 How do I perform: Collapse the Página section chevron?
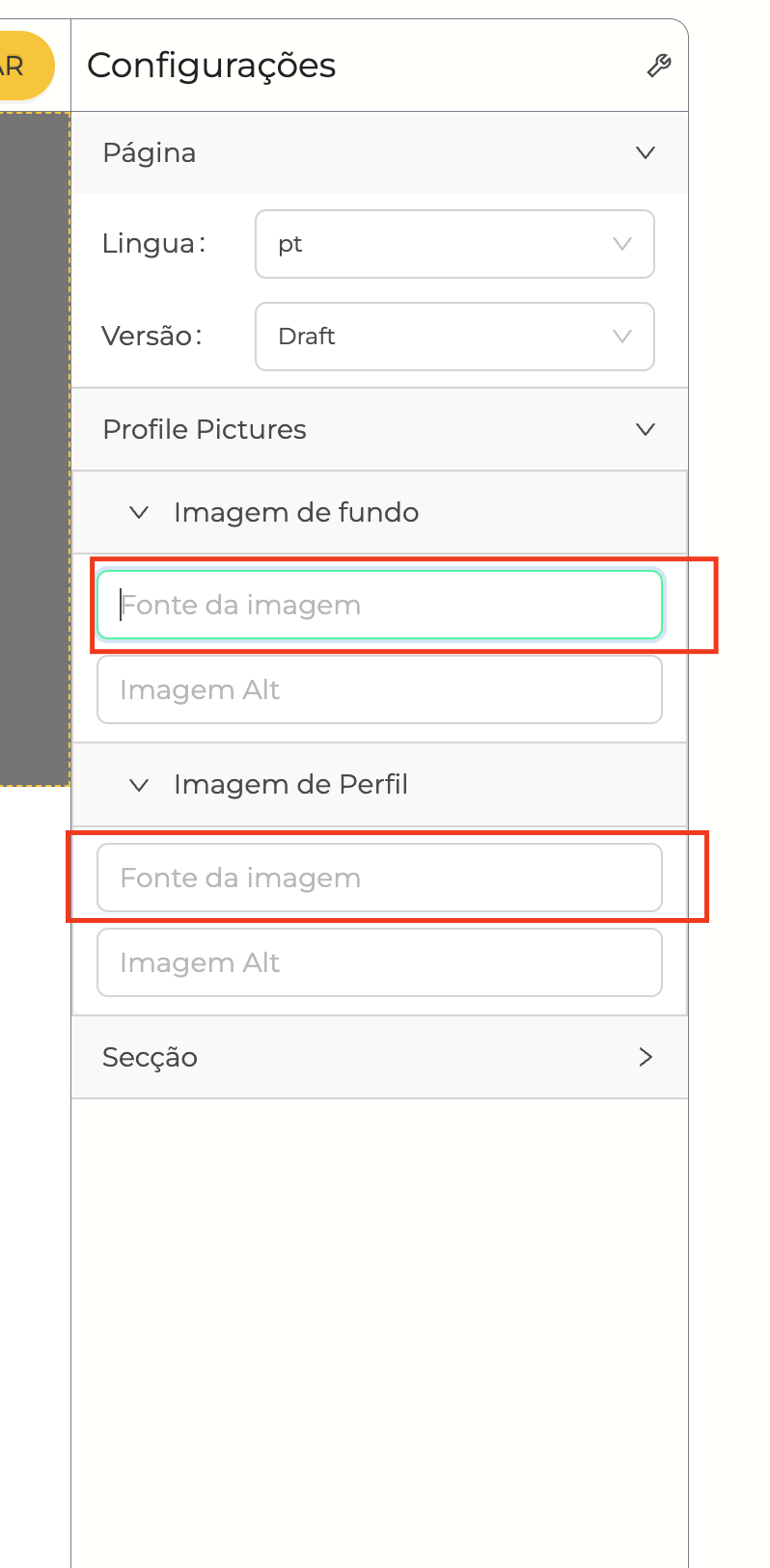pyautogui.click(x=646, y=152)
